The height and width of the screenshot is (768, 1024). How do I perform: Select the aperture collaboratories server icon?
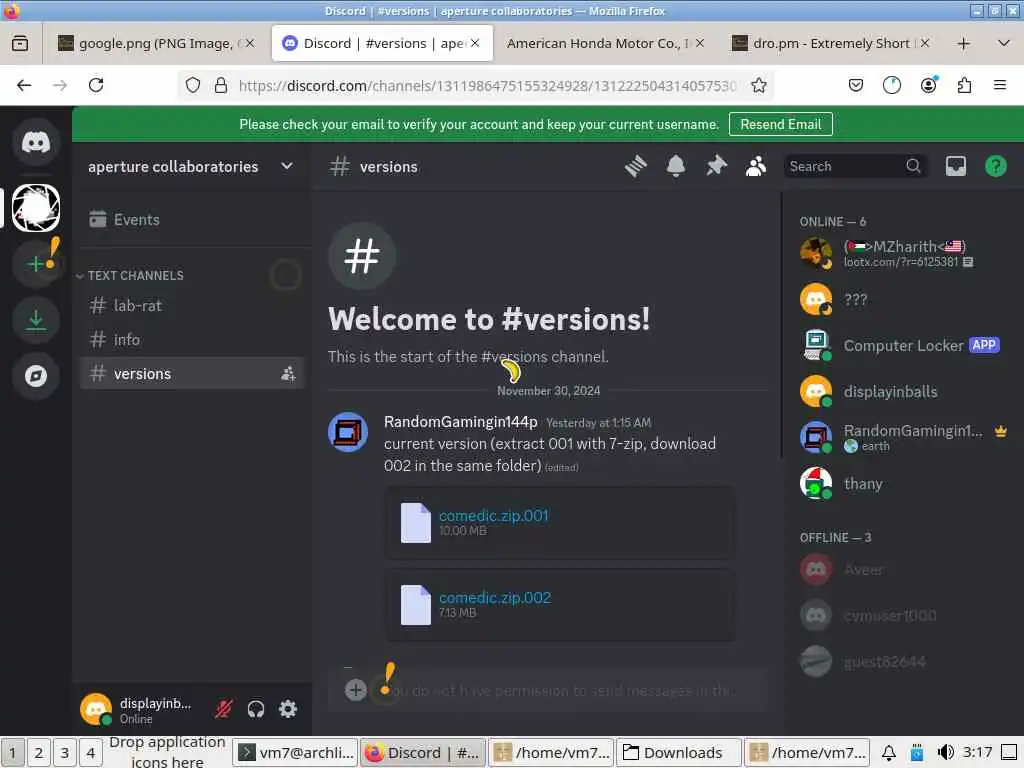[x=36, y=208]
